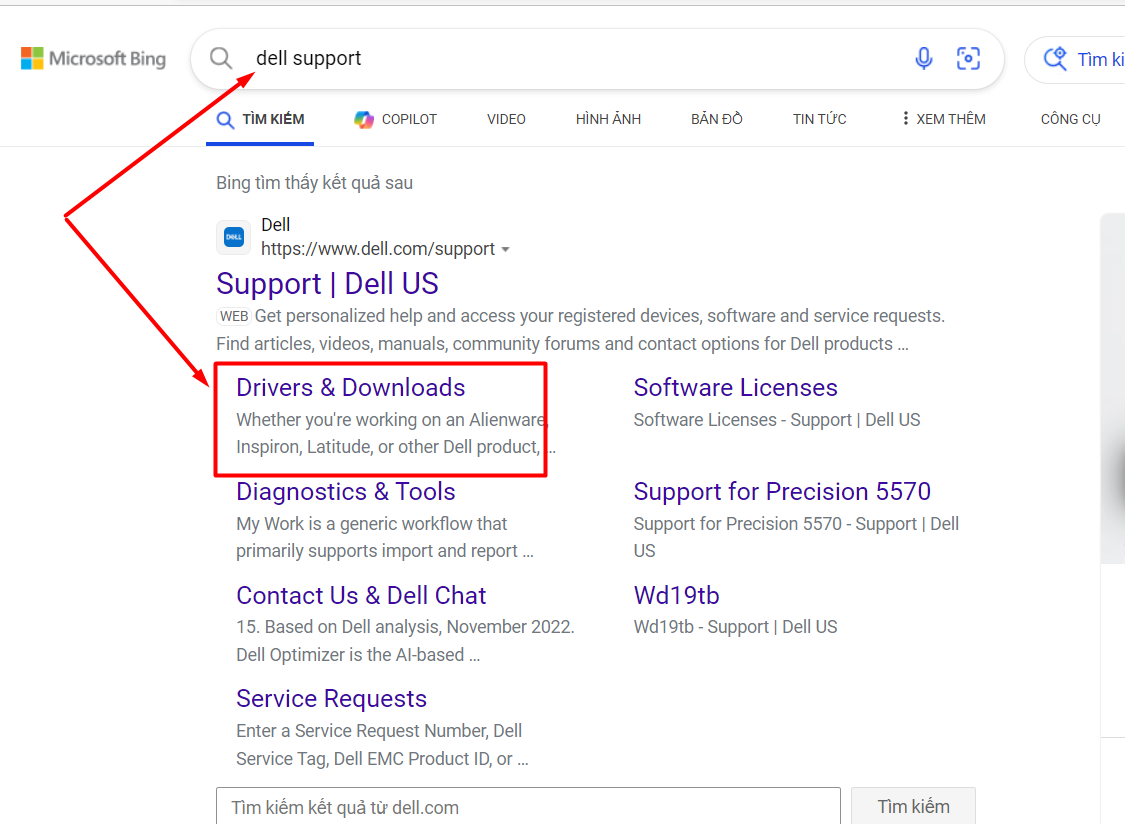Focus the dell.com site search field

pyautogui.click(x=528, y=807)
